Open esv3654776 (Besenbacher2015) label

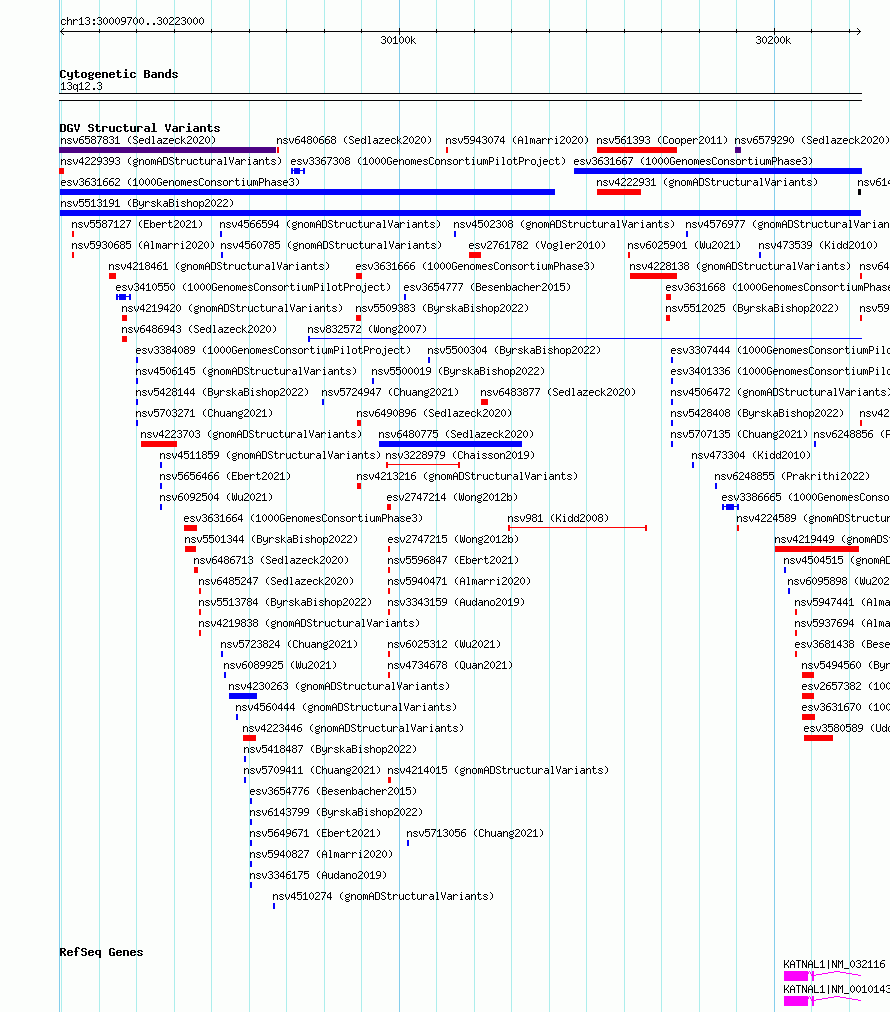pos(333,791)
